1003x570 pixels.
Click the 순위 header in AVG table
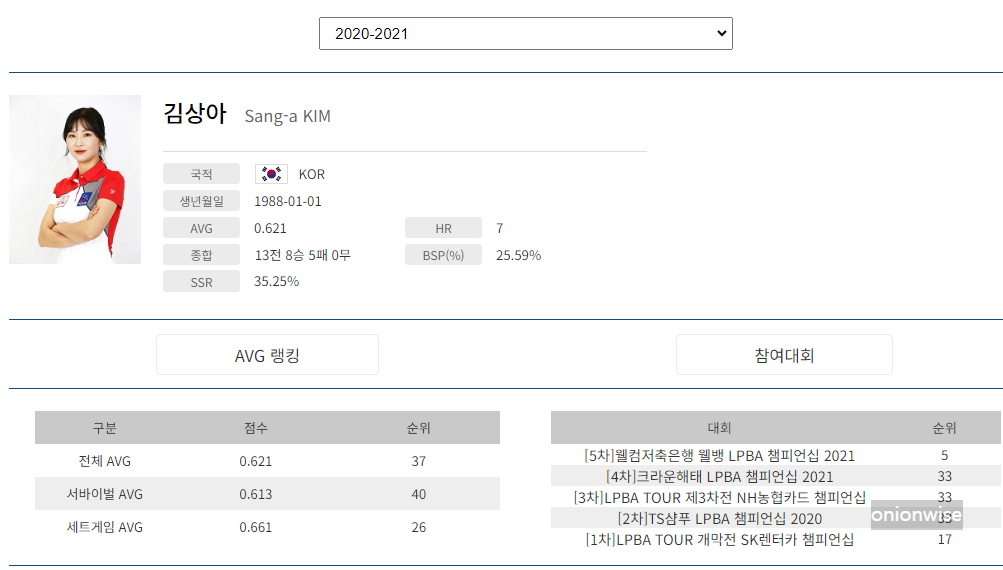point(418,428)
